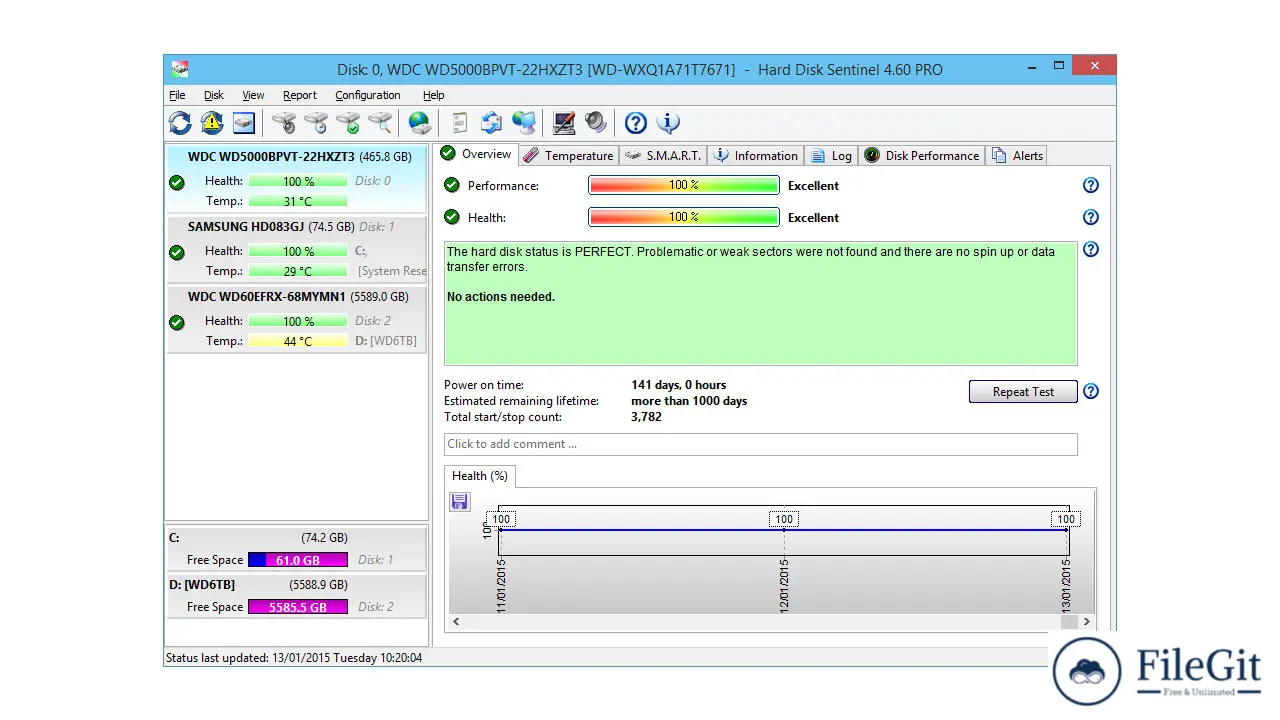Click the disk with green checkmark icon

click(x=348, y=123)
